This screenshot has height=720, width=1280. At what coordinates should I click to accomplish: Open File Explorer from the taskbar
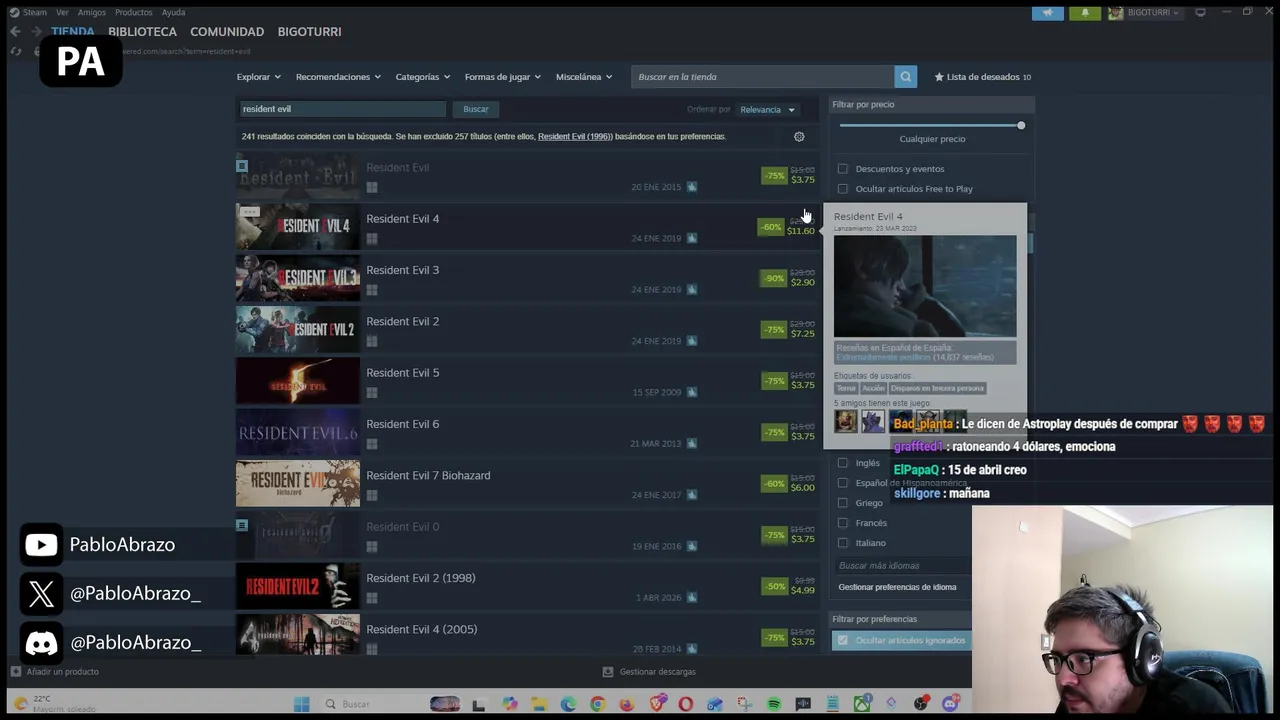tap(539, 704)
